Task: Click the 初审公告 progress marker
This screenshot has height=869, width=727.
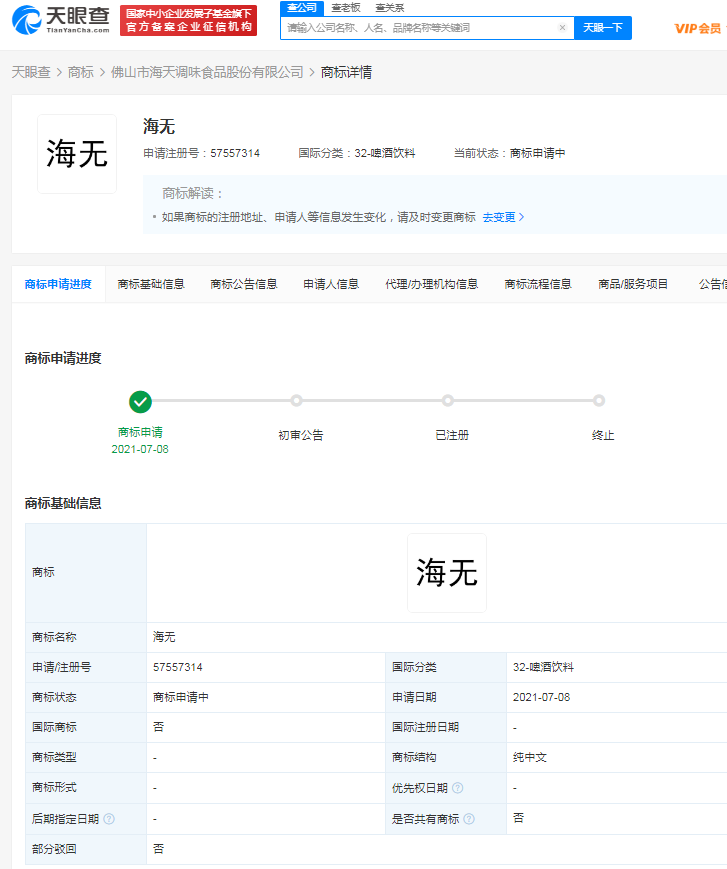Action: (x=296, y=400)
